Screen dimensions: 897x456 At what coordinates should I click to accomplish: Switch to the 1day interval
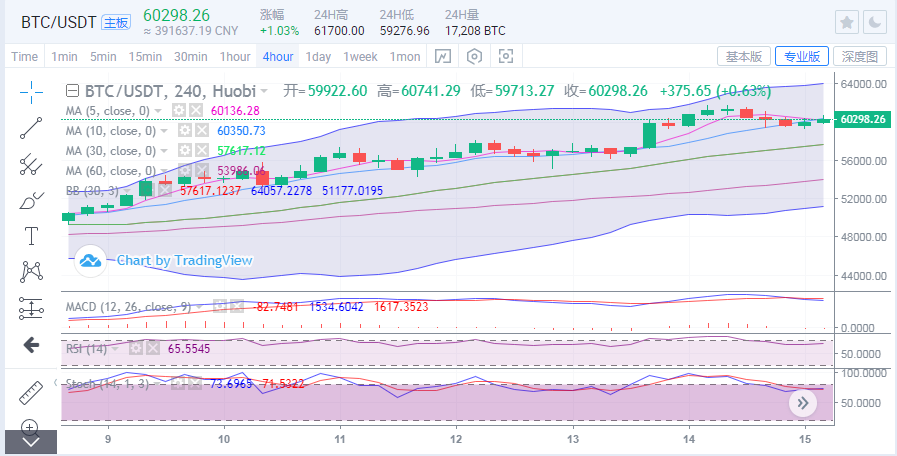coord(318,57)
